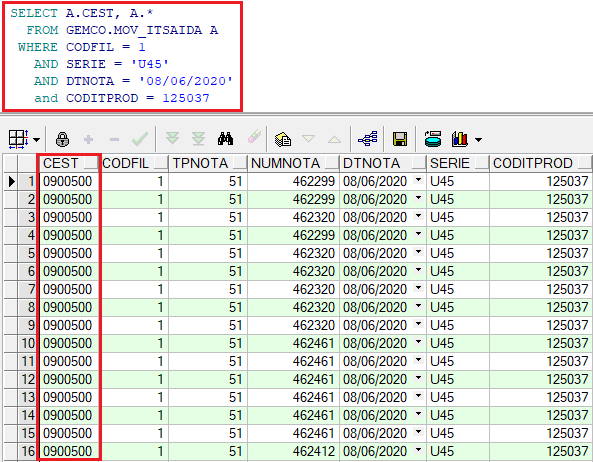
Task: Click the linked query tree icon
Action: point(368,139)
